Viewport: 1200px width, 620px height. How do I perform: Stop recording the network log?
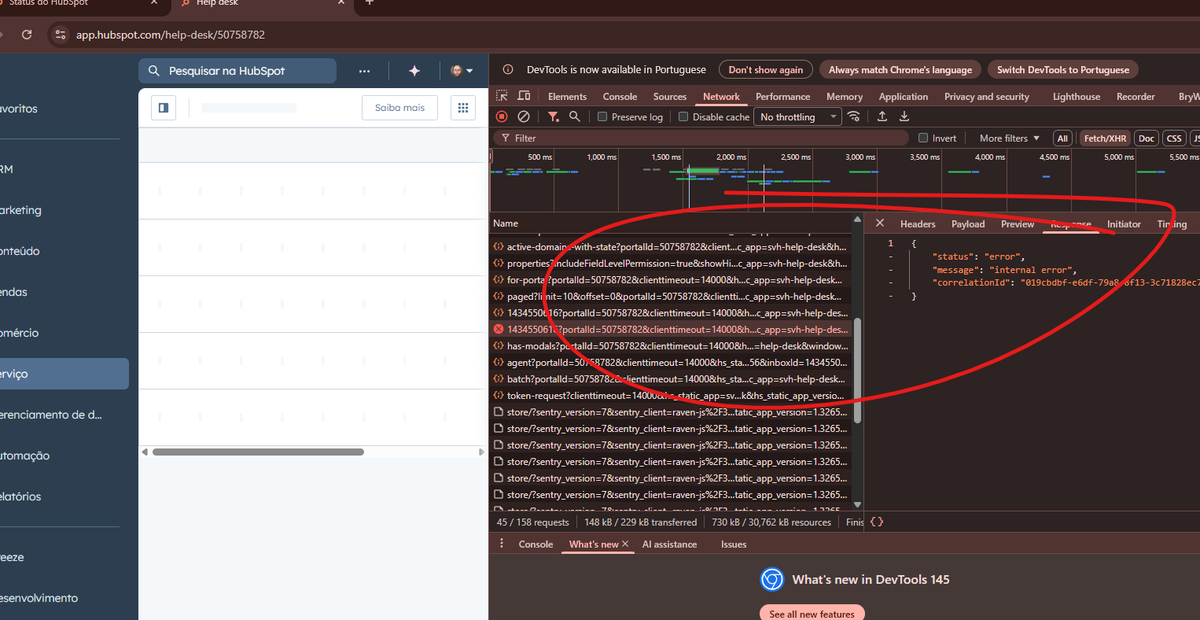click(x=502, y=117)
